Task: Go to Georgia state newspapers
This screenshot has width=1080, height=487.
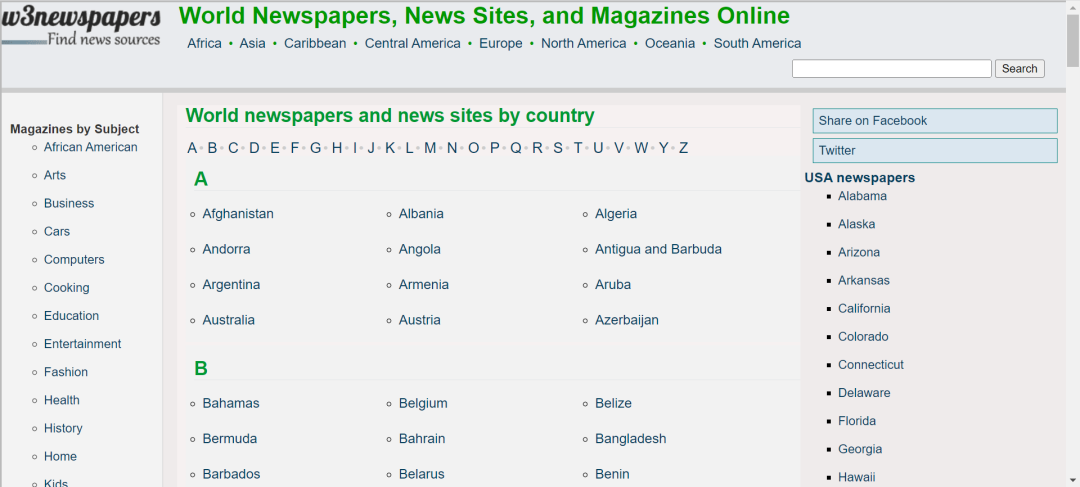Action: [860, 449]
